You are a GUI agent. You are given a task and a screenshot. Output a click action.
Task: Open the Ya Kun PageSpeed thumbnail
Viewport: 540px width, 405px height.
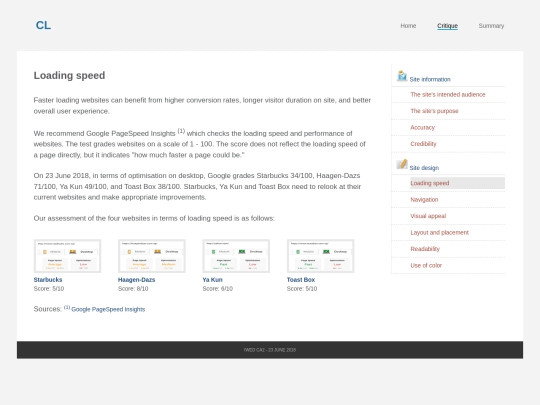click(236, 256)
